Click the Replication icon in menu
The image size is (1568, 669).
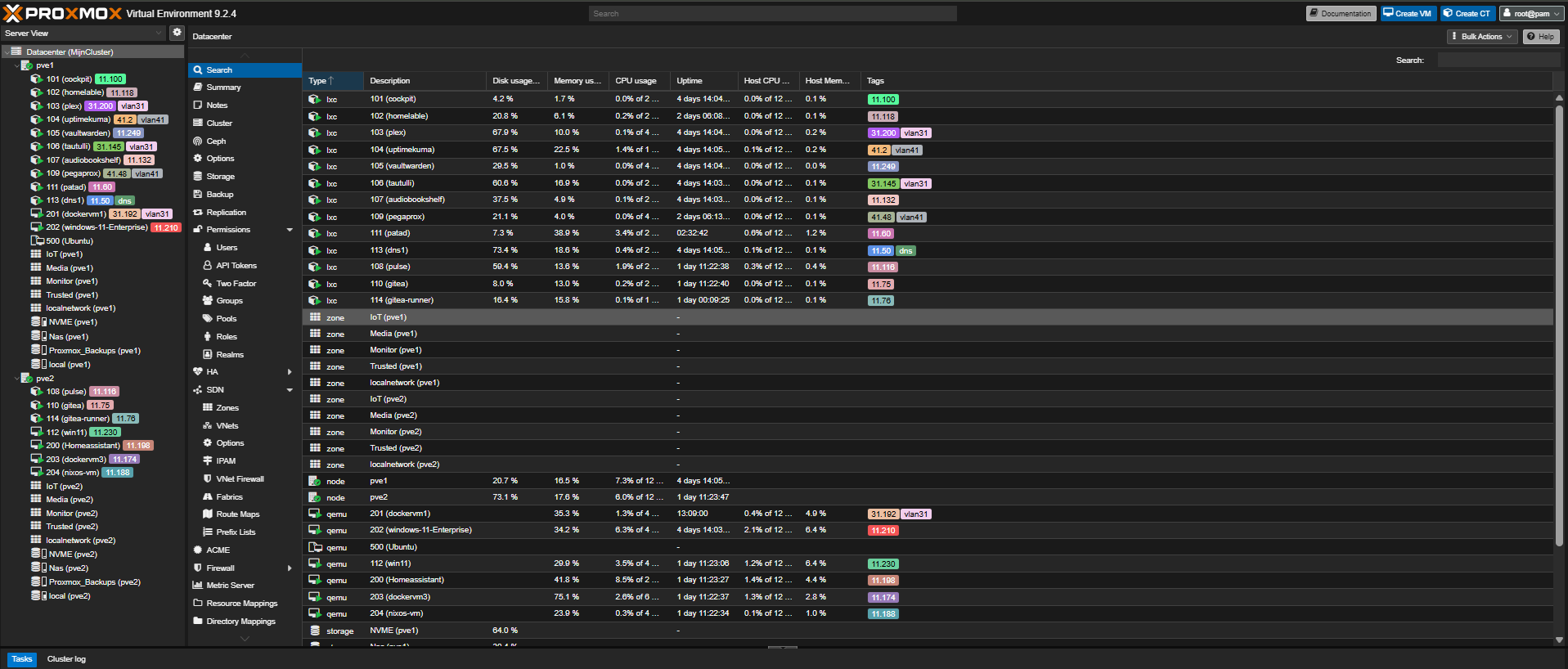[x=198, y=213]
